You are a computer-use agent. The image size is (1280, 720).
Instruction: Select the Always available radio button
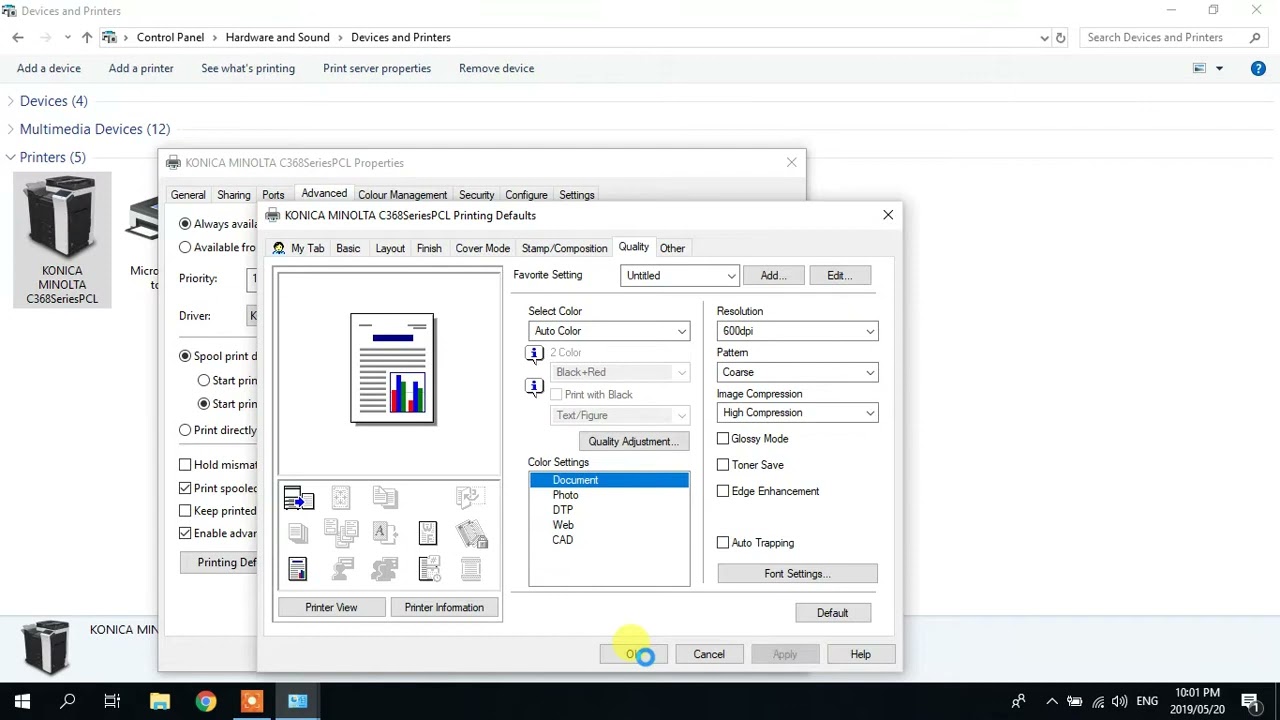coord(185,224)
